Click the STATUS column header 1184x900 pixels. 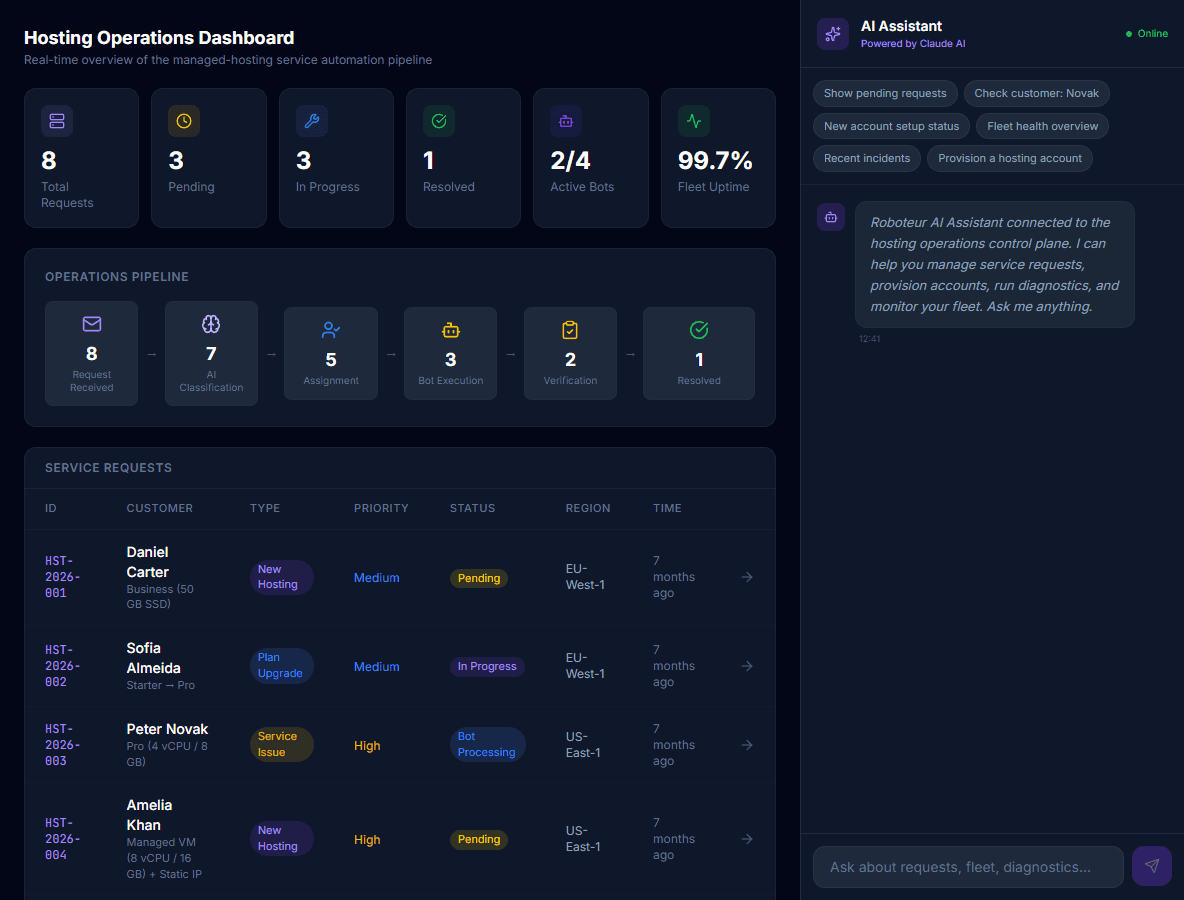click(x=473, y=508)
